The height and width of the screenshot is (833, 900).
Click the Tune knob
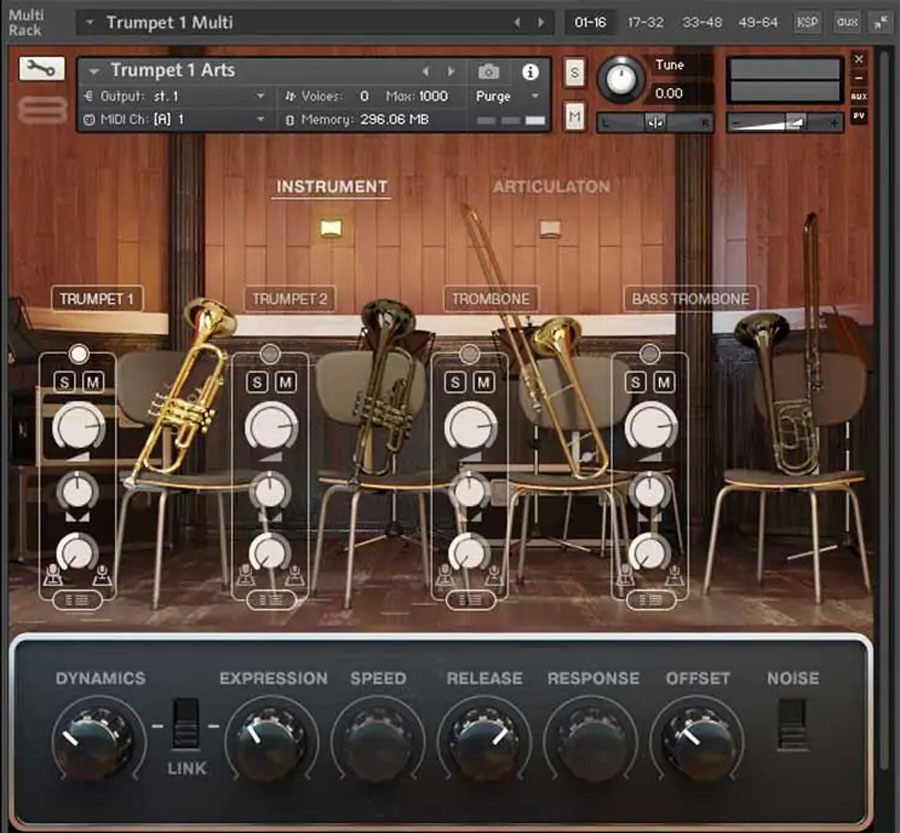(620, 79)
